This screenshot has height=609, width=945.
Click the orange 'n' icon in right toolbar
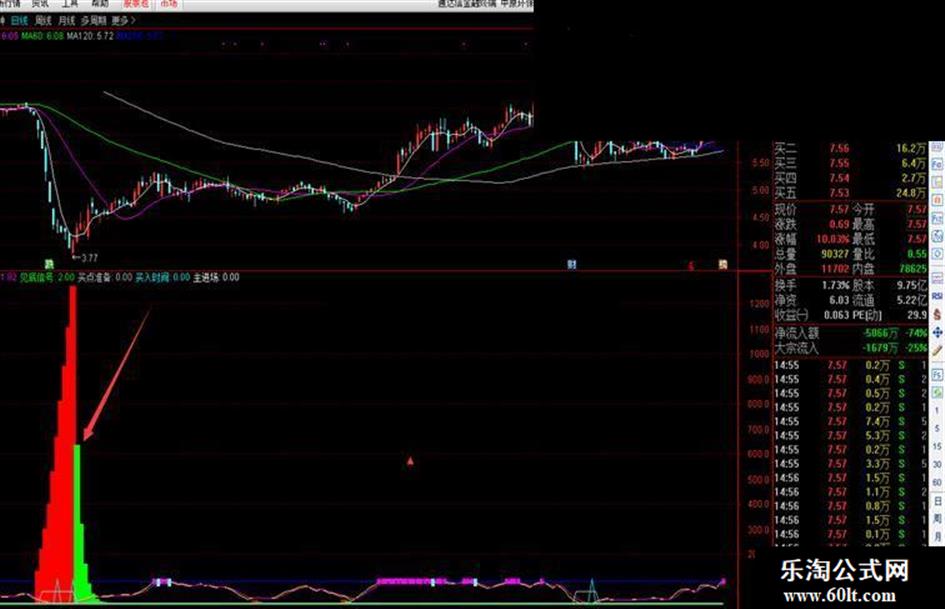click(x=937, y=199)
